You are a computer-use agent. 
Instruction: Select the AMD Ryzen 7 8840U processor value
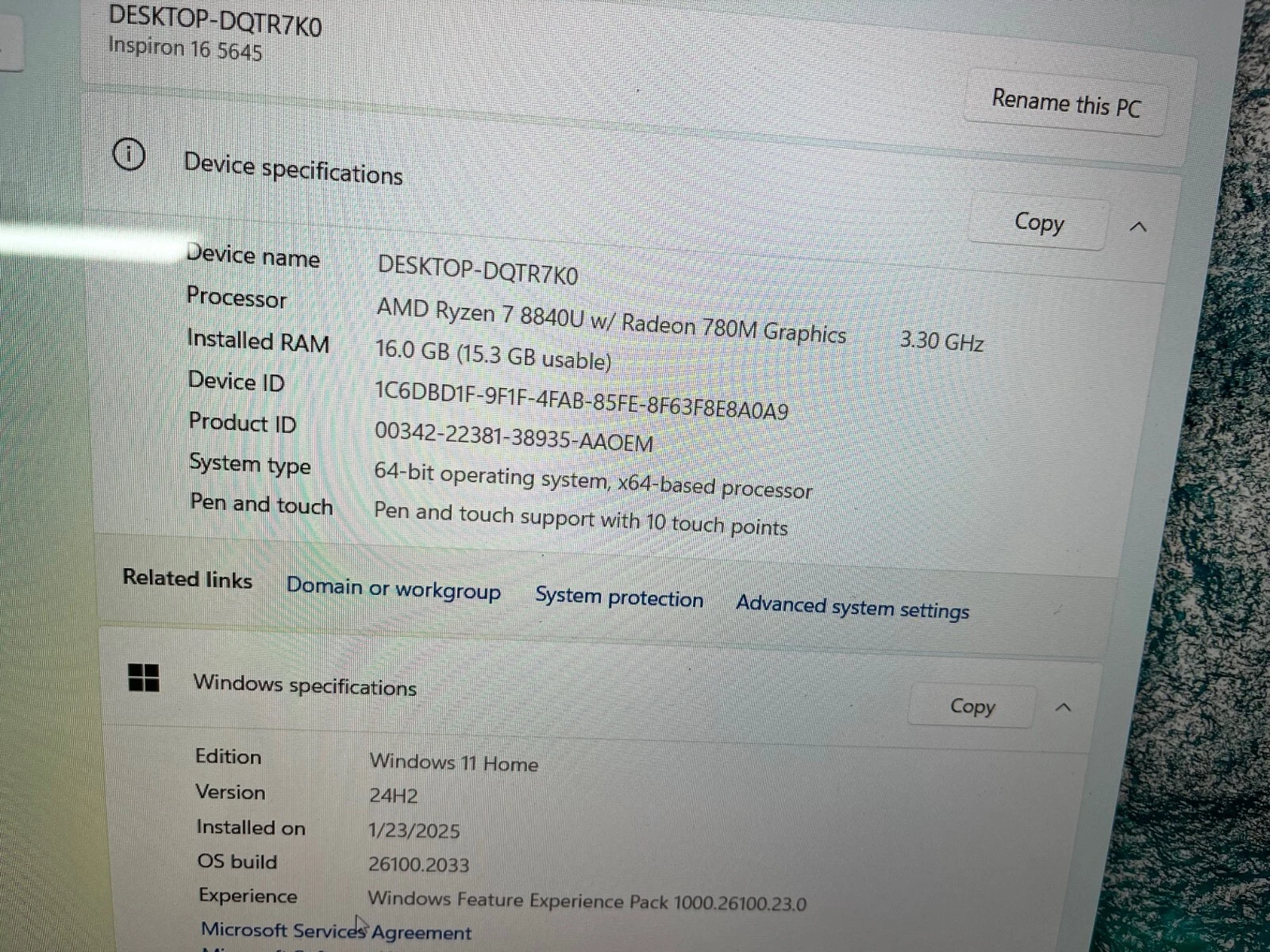point(611,321)
